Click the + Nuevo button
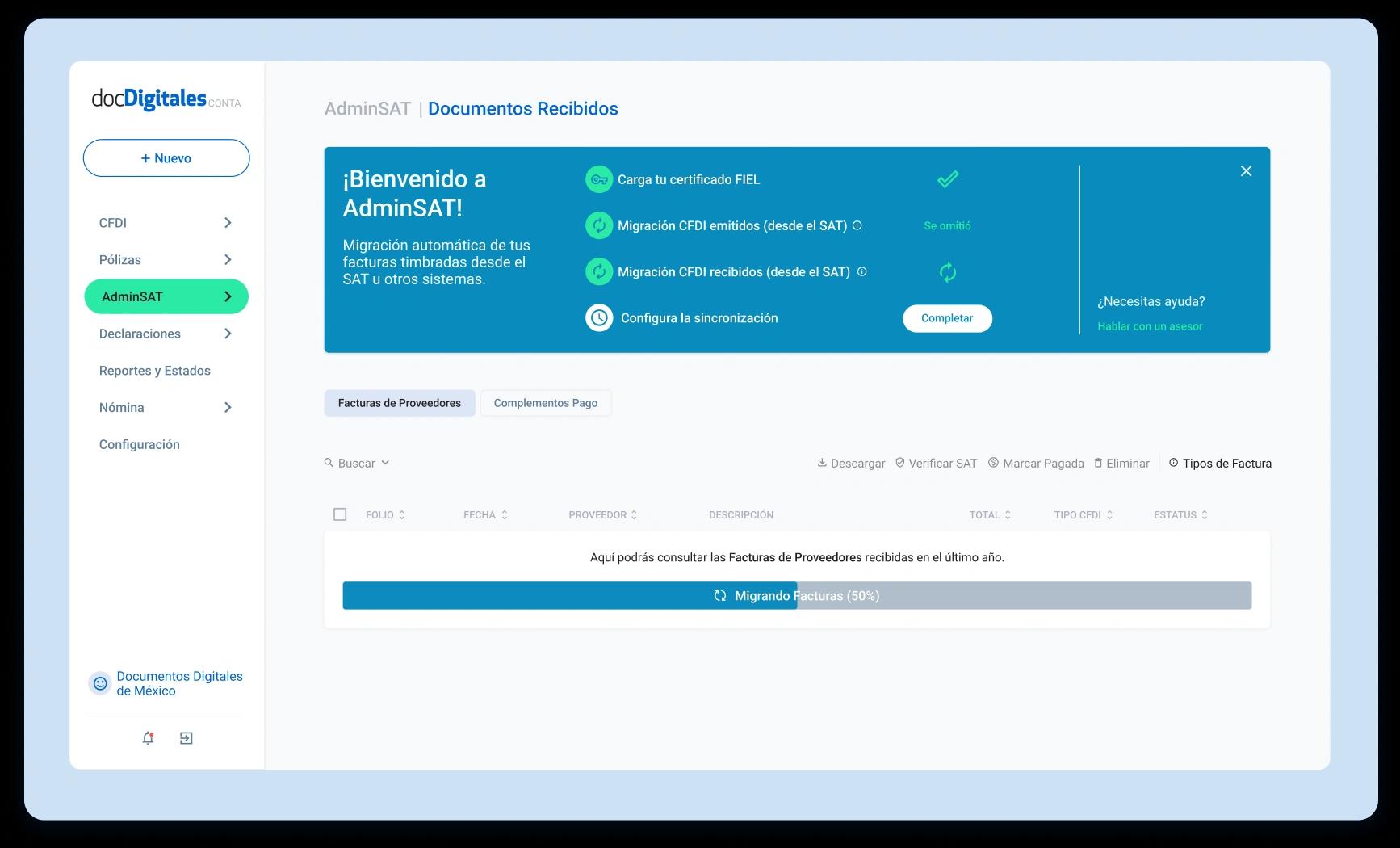The image size is (1400, 848). [166, 158]
